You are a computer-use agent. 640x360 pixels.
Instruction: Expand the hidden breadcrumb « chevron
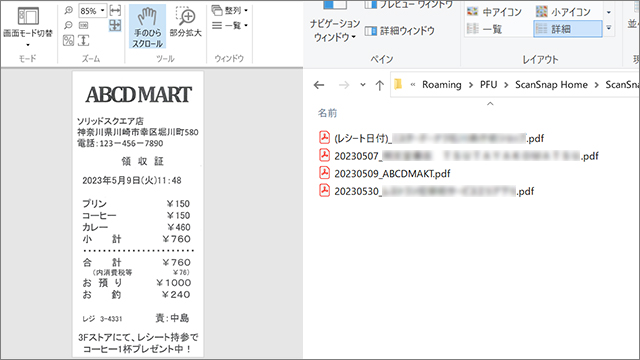pos(413,85)
